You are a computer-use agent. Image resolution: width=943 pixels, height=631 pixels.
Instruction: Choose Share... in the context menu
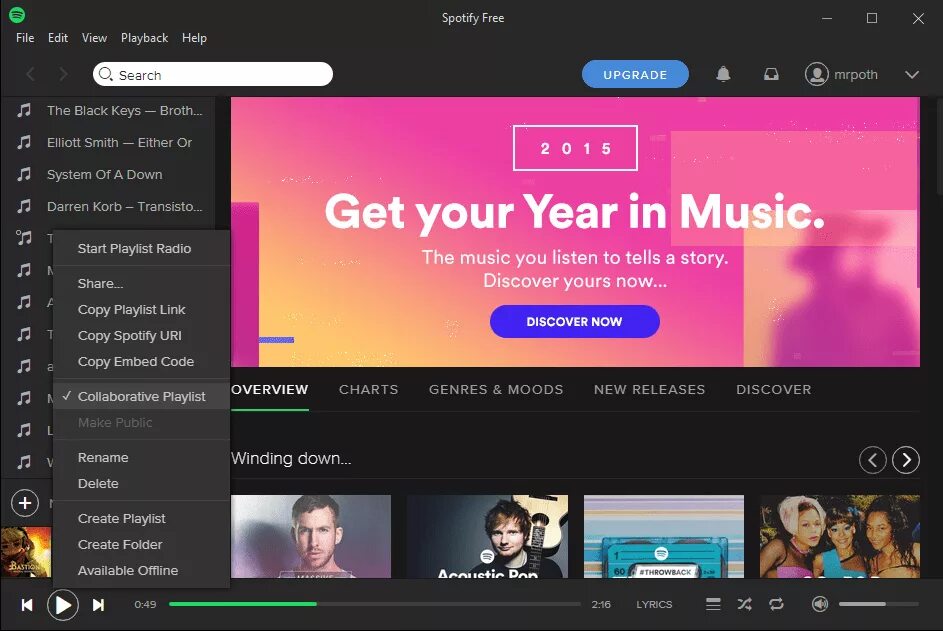(141, 283)
